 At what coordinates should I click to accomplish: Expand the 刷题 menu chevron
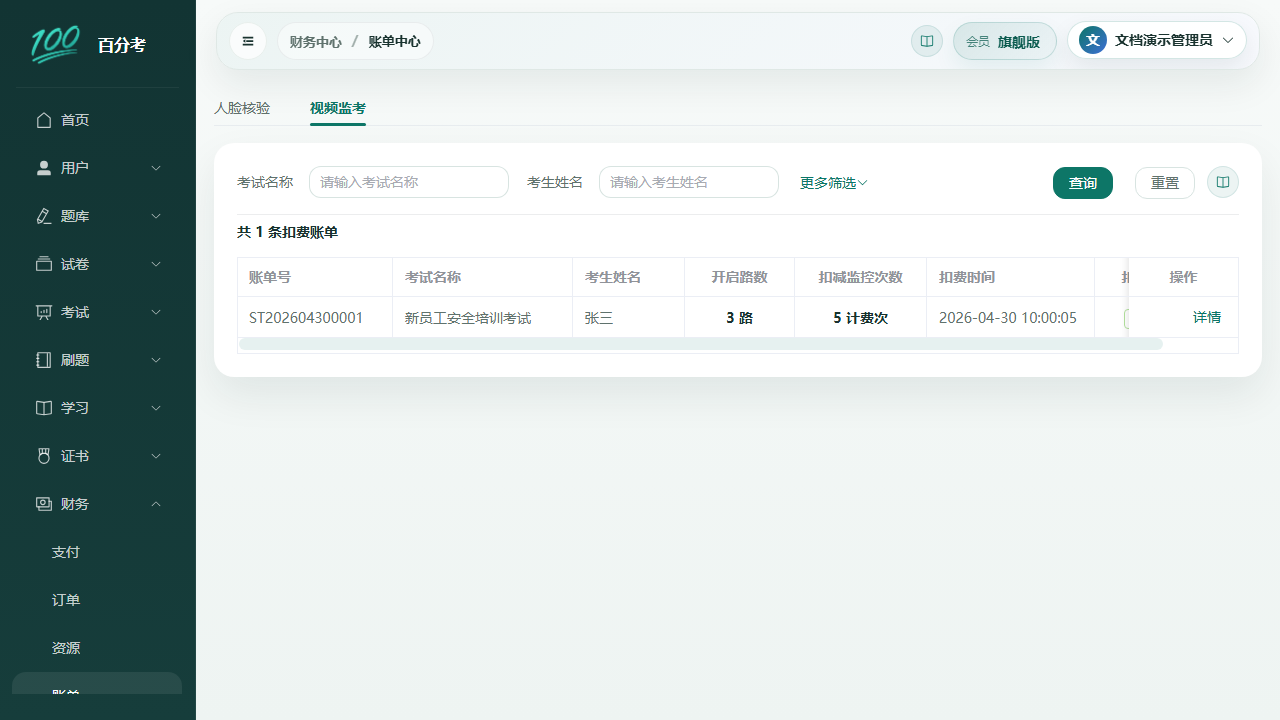tap(156, 360)
